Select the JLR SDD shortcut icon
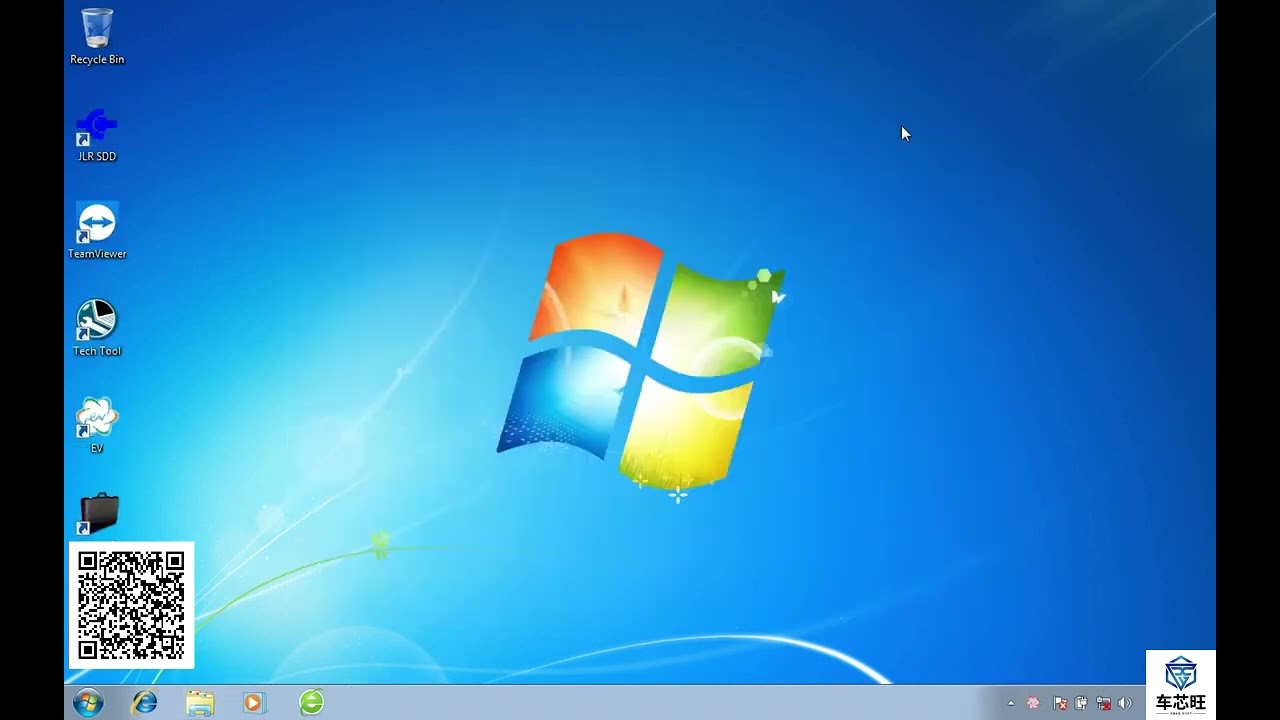The height and width of the screenshot is (720, 1280). pos(97,134)
